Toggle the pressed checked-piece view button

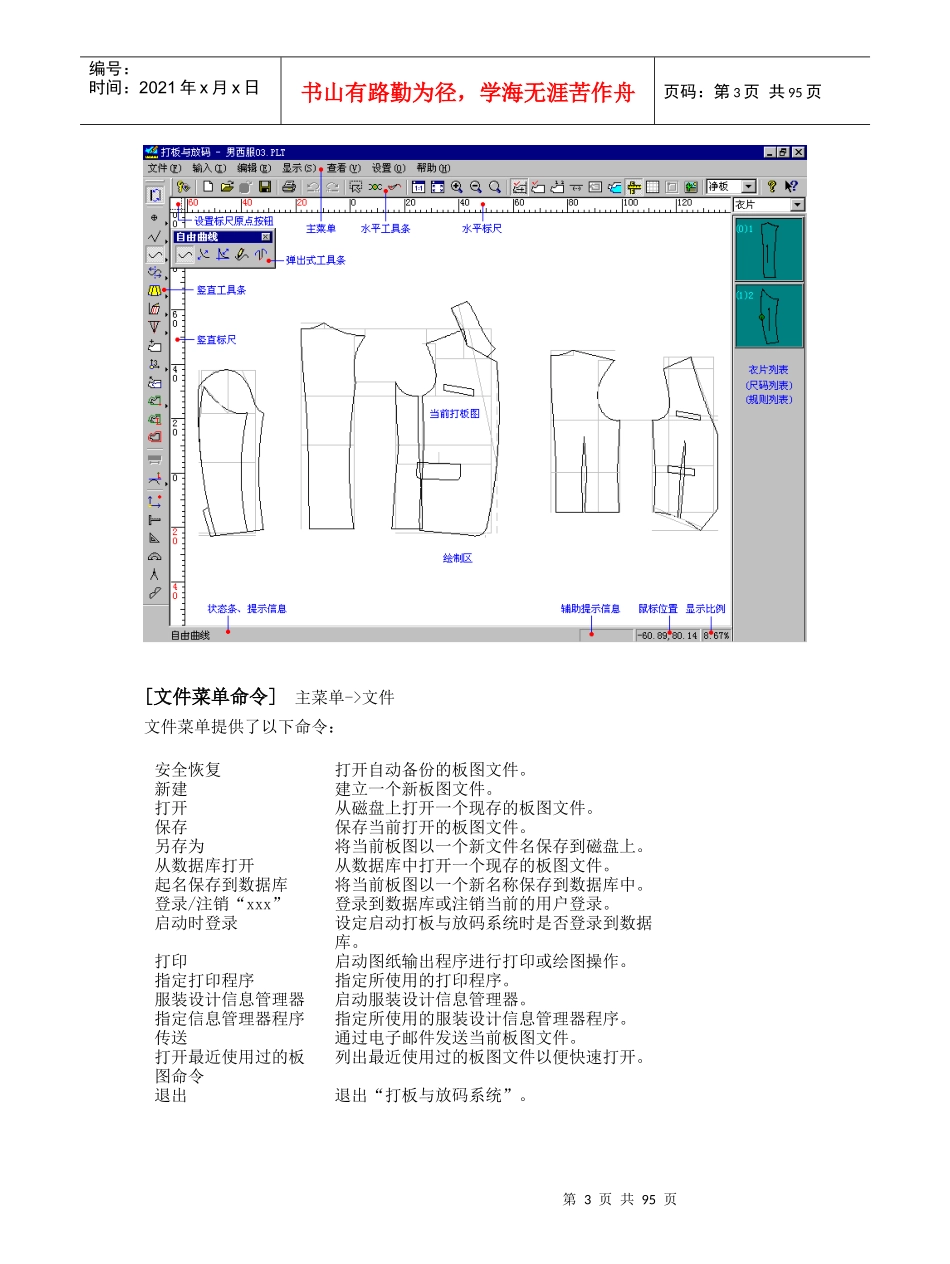[520, 187]
